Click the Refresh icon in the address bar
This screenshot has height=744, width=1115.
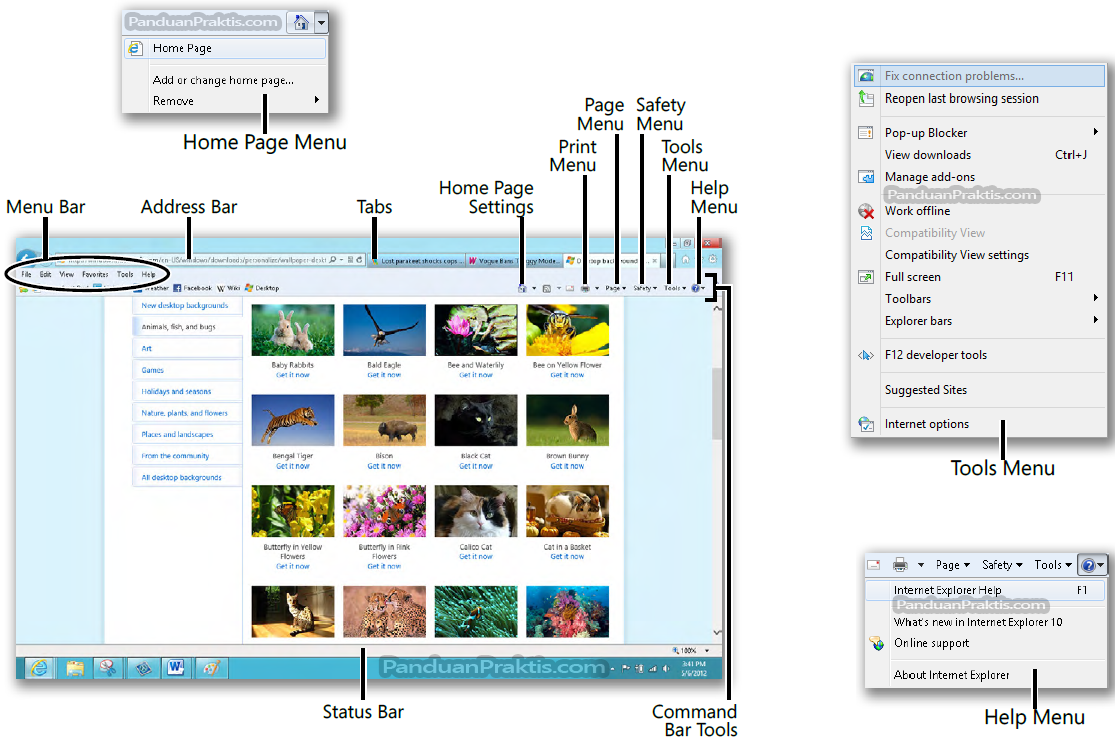[x=358, y=258]
